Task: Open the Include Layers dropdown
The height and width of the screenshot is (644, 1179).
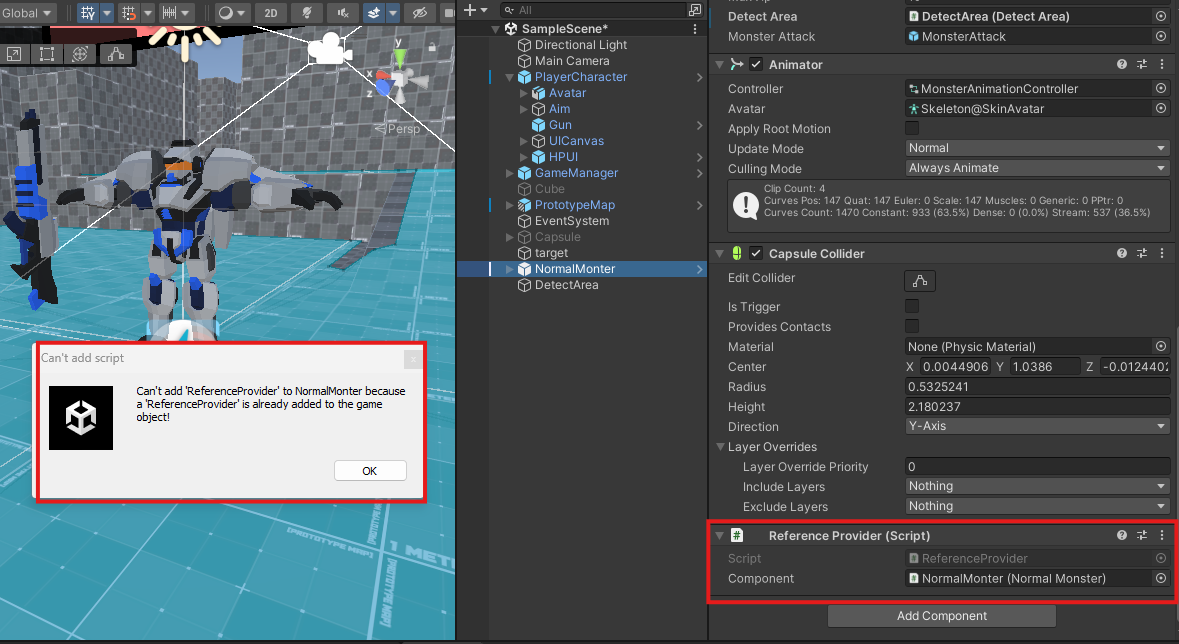Action: pos(1038,487)
